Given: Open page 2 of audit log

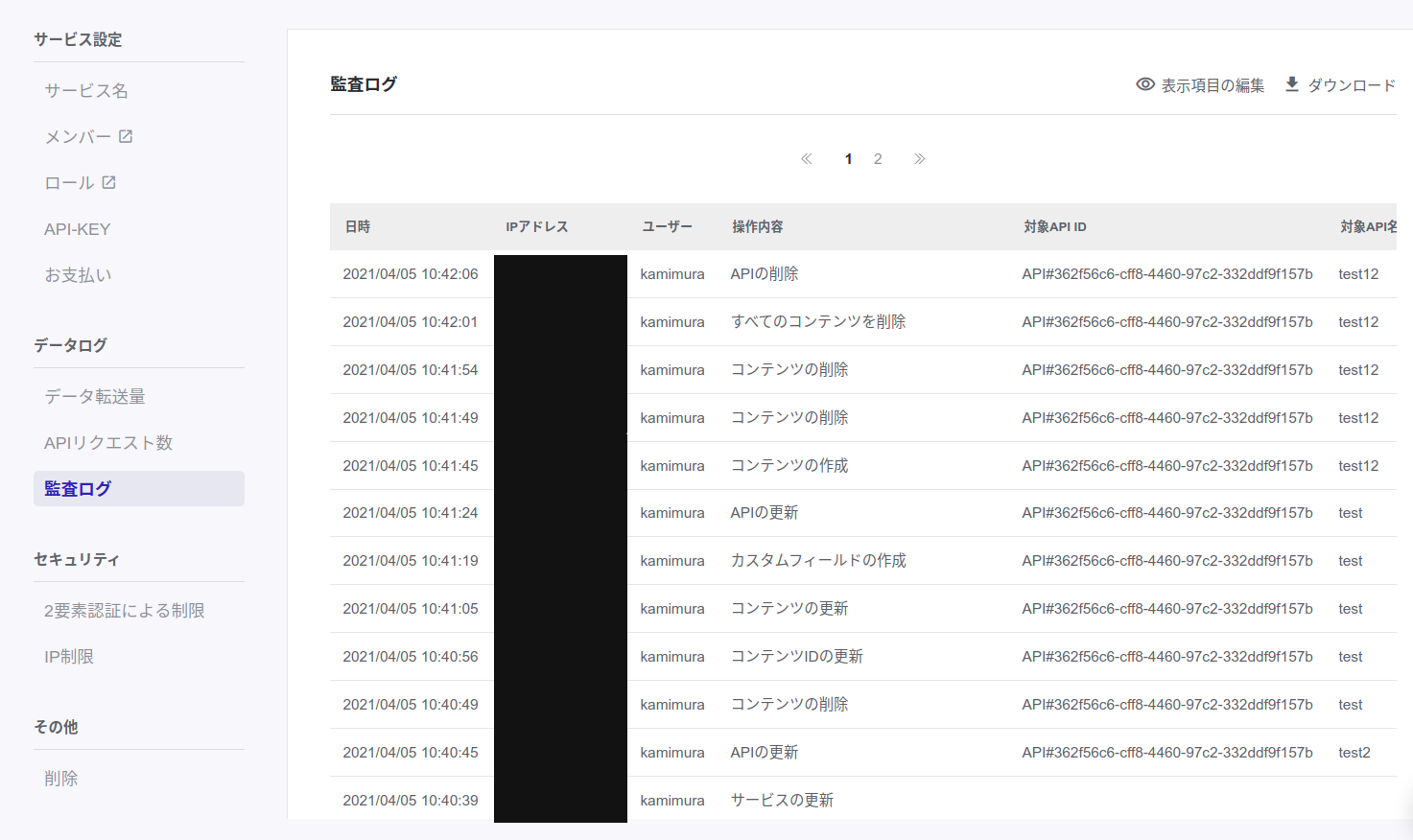Looking at the screenshot, I should pyautogui.click(x=878, y=159).
